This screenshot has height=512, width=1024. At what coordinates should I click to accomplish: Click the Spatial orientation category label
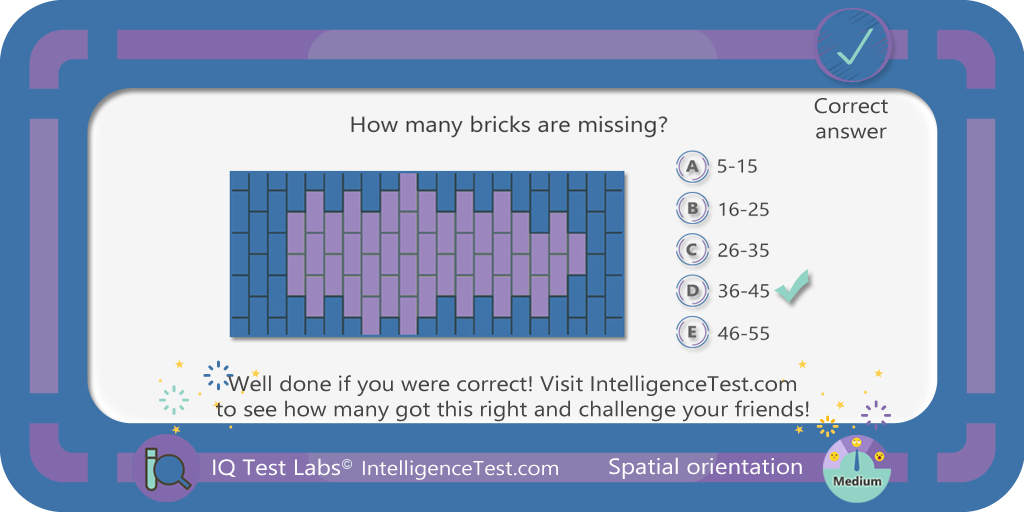(705, 467)
